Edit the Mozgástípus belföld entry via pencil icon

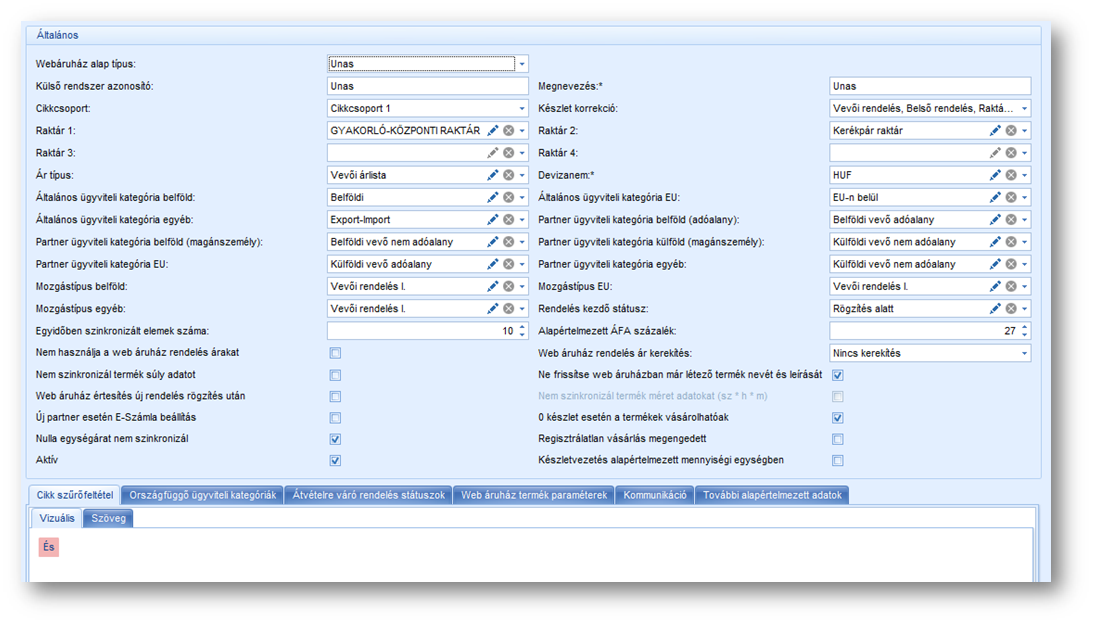point(492,286)
